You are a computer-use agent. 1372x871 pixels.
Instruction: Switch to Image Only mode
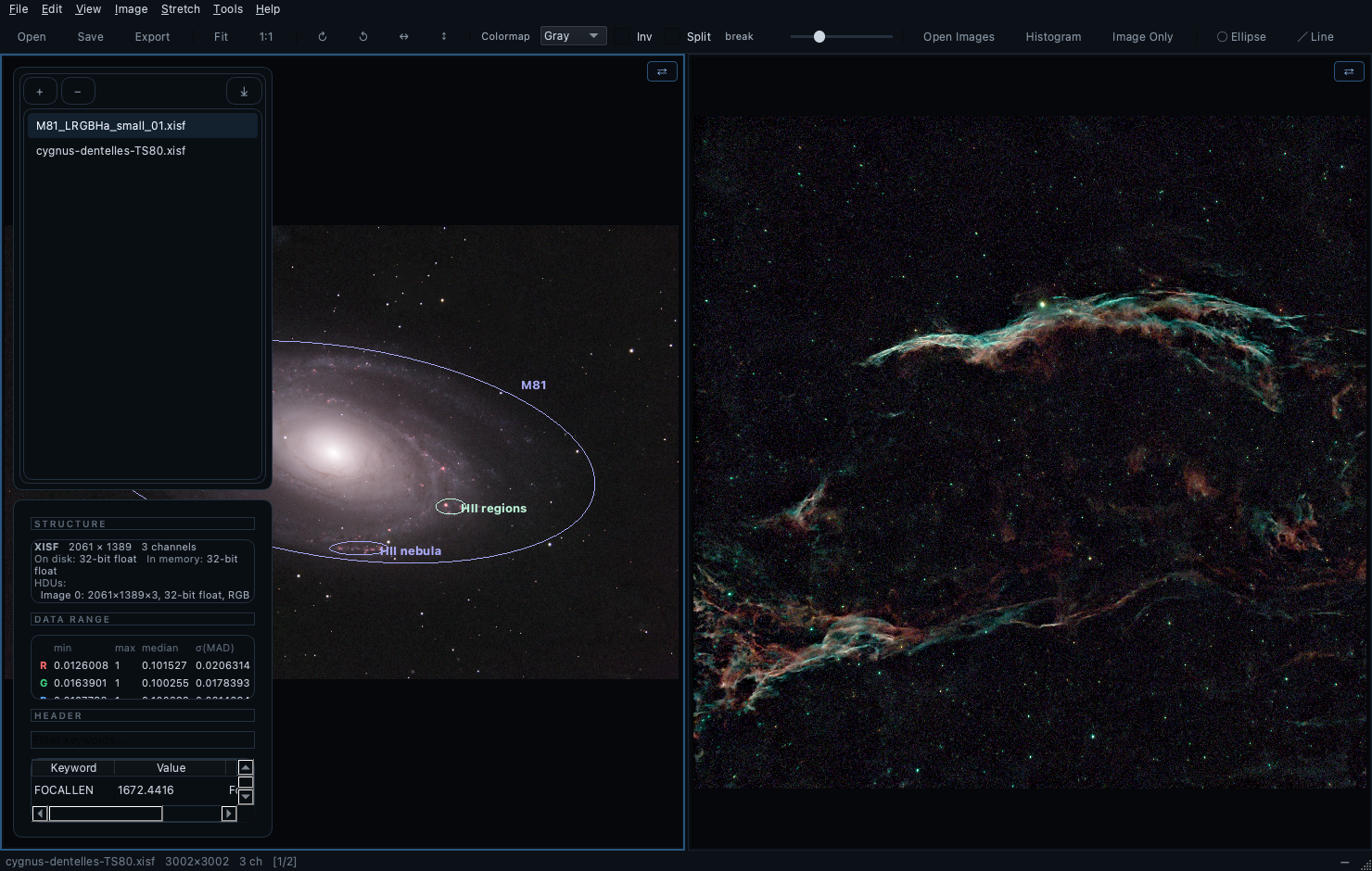[1142, 37]
